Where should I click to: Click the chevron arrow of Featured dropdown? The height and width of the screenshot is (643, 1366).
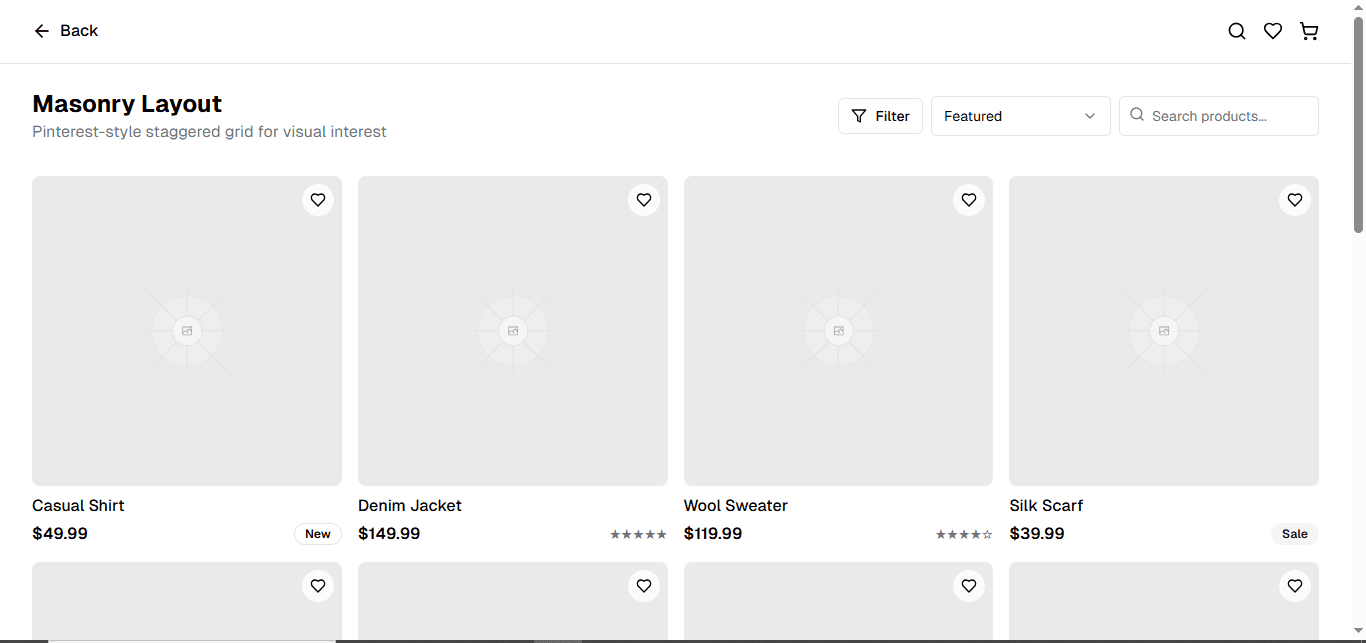click(x=1090, y=116)
